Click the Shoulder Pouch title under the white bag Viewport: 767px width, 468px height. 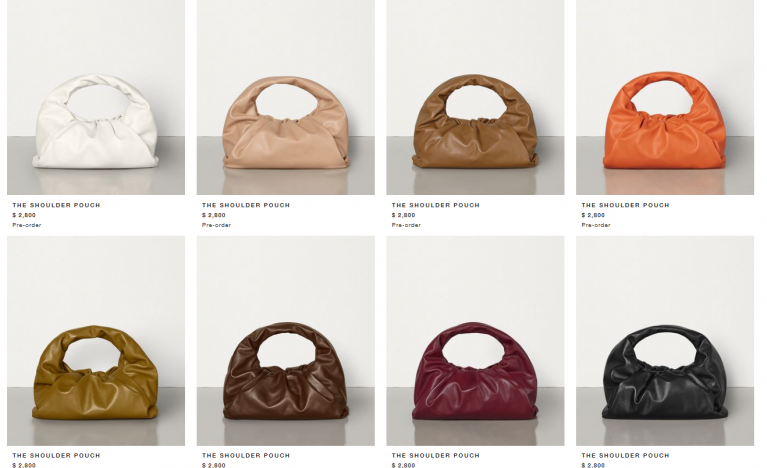(x=56, y=205)
